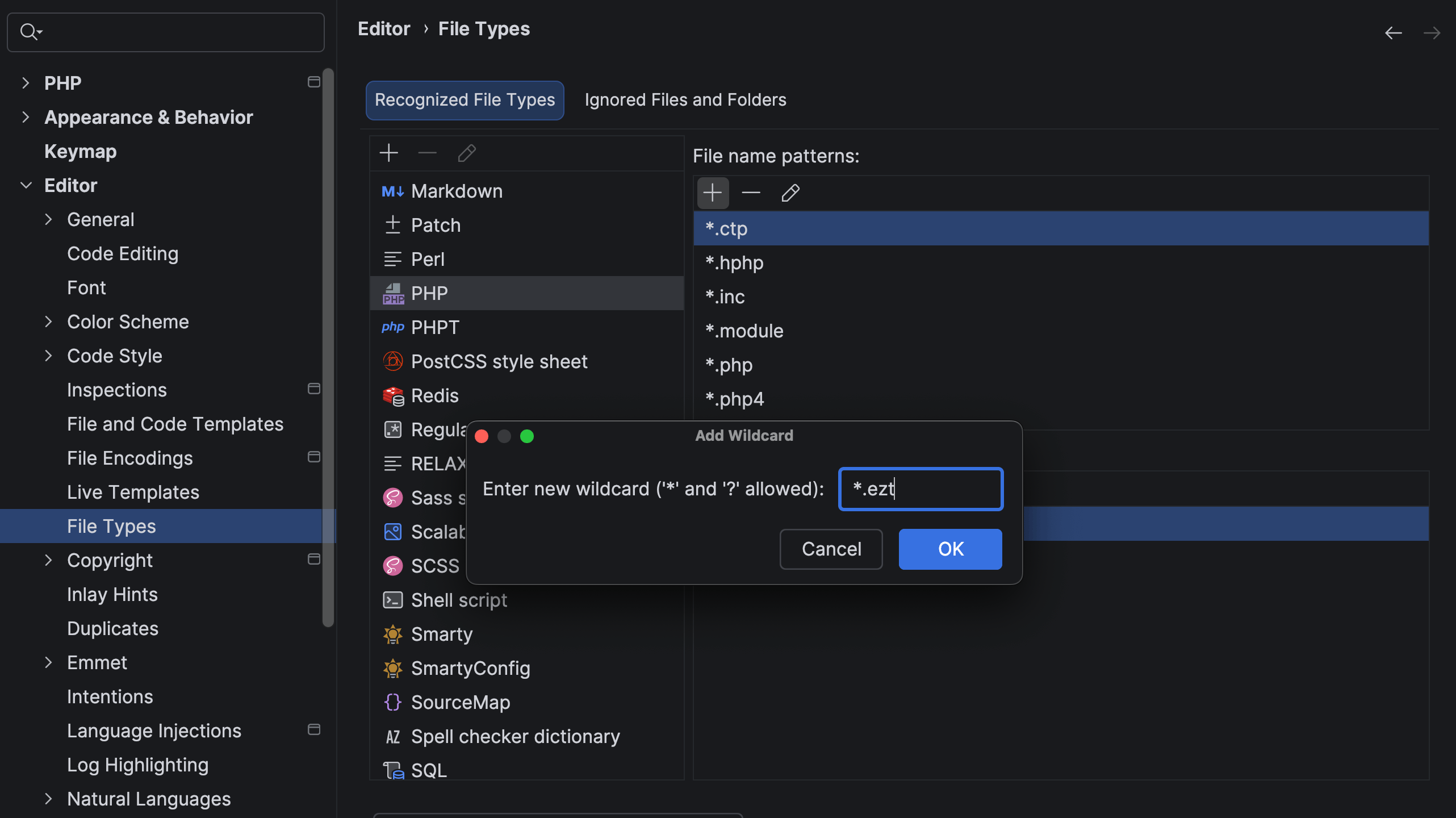
Task: Cancel the Add Wildcard dialog
Action: click(x=831, y=549)
